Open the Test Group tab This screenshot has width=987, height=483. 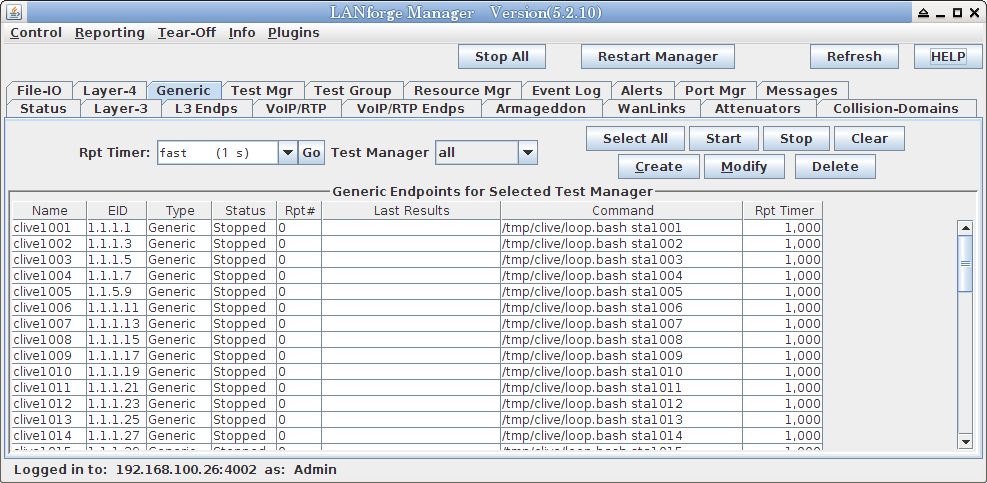click(352, 91)
